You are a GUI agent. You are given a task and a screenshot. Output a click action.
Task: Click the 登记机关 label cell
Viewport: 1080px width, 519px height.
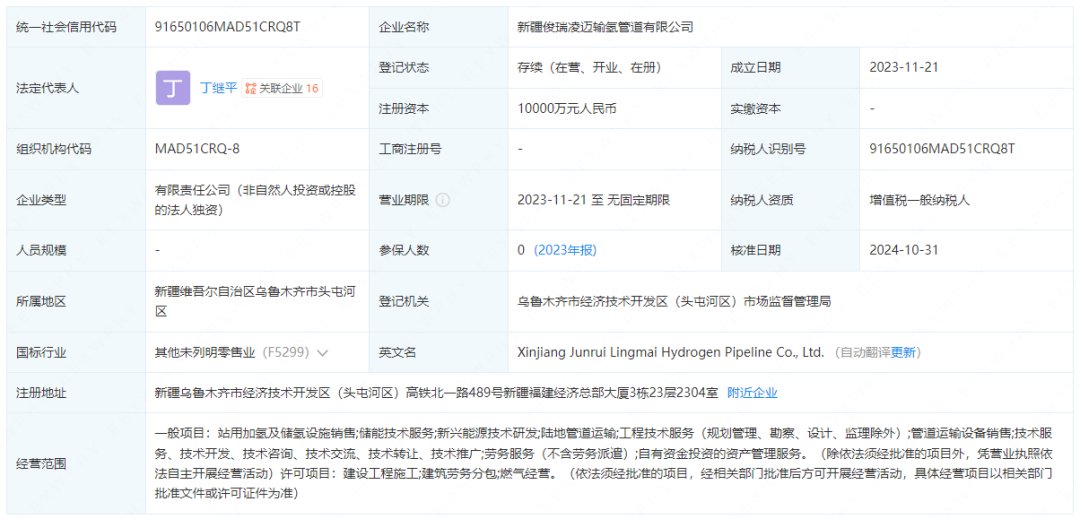439,301
